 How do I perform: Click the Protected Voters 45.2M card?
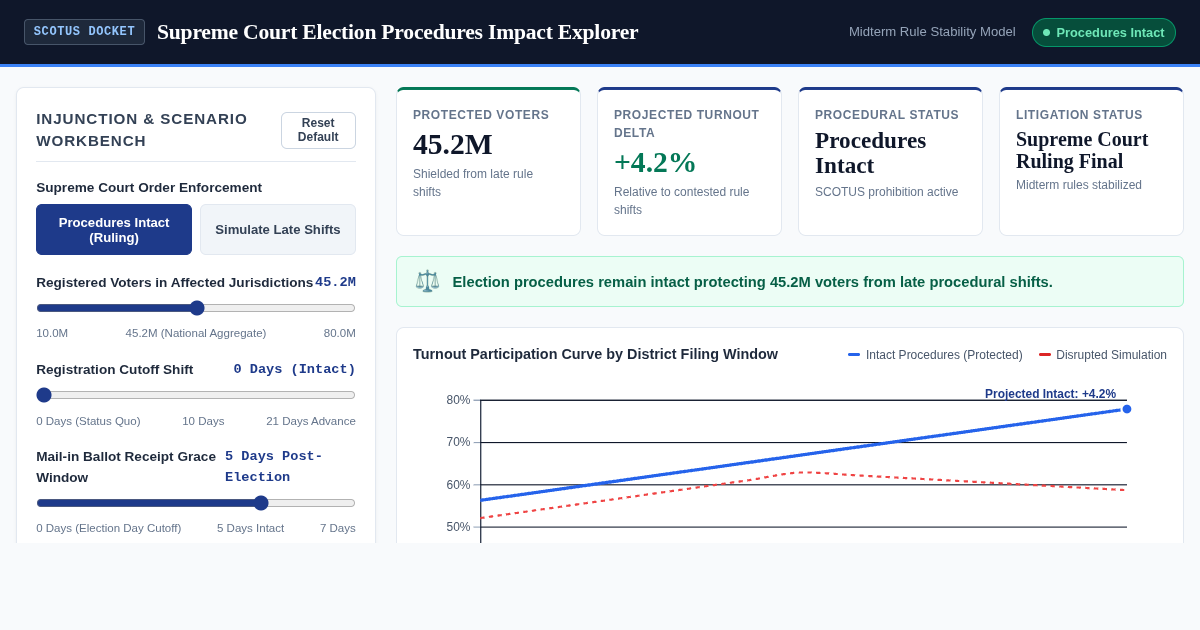click(x=488, y=162)
